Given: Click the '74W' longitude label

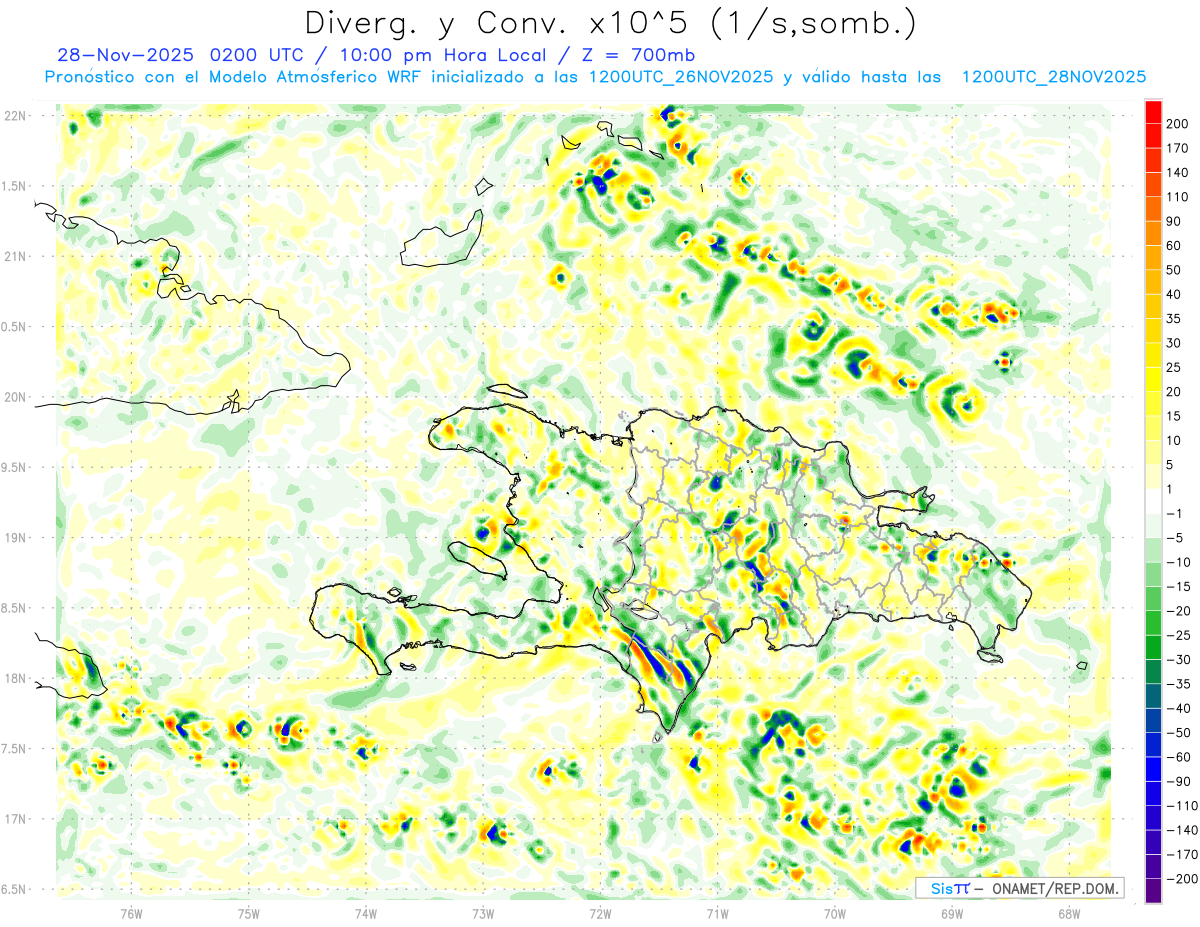Looking at the screenshot, I should pyautogui.click(x=366, y=913).
